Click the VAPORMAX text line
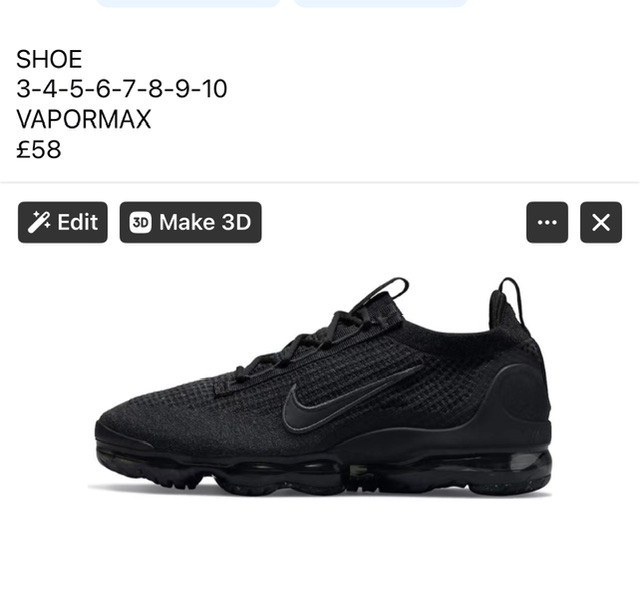This screenshot has width=640, height=591. click(84, 119)
